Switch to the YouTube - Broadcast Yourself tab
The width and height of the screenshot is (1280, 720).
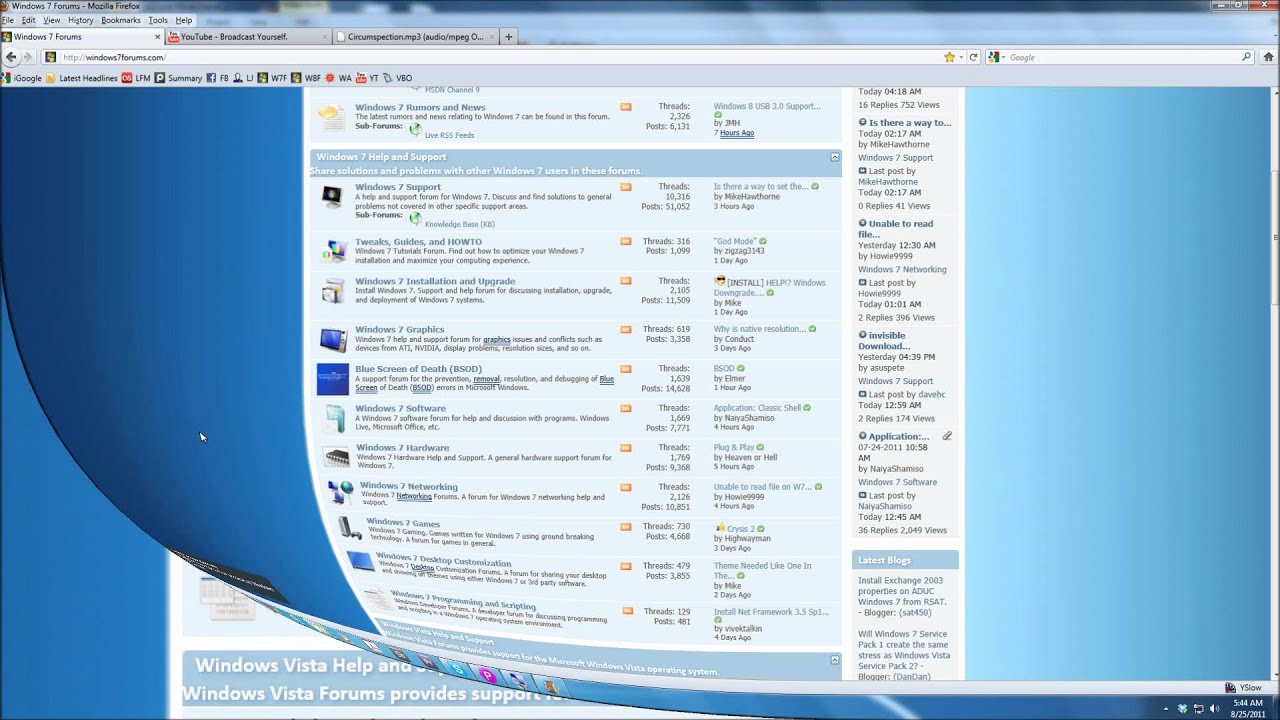248,37
